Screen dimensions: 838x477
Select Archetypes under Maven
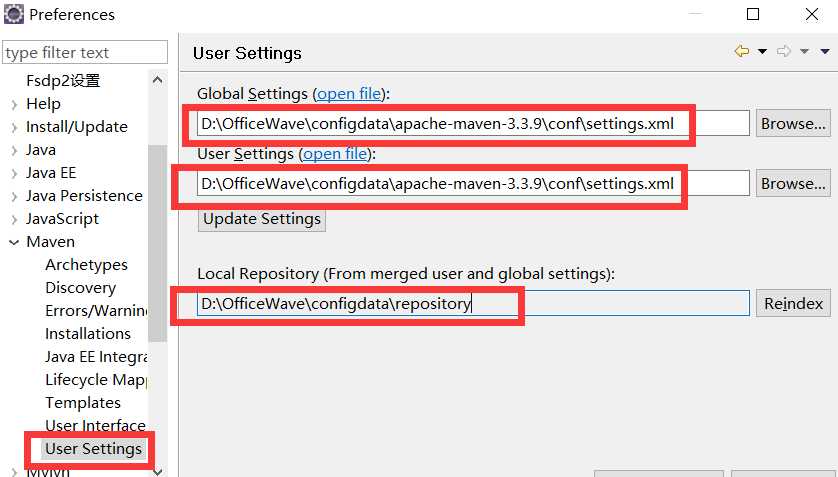(86, 265)
